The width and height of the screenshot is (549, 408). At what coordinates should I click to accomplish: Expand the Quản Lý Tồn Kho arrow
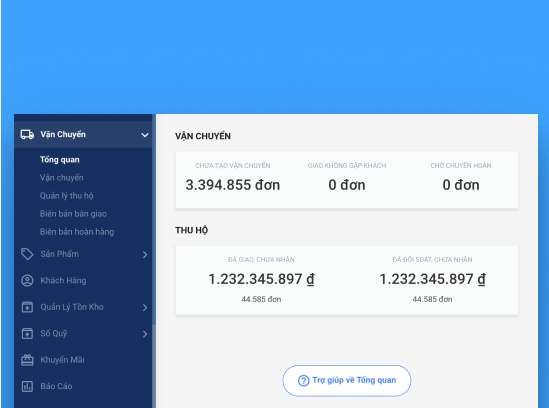click(x=145, y=307)
